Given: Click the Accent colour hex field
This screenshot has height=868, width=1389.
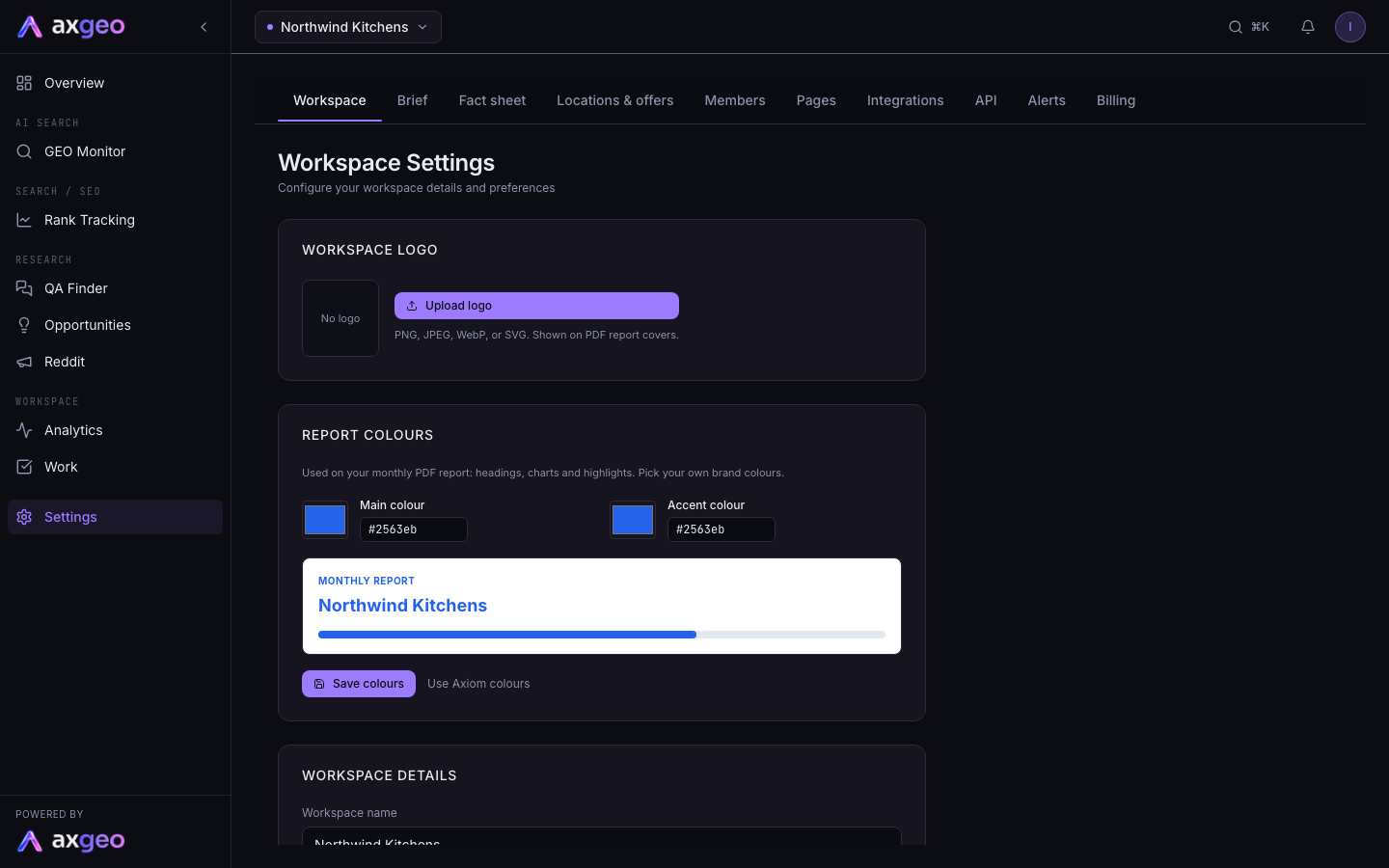Looking at the screenshot, I should click(722, 529).
